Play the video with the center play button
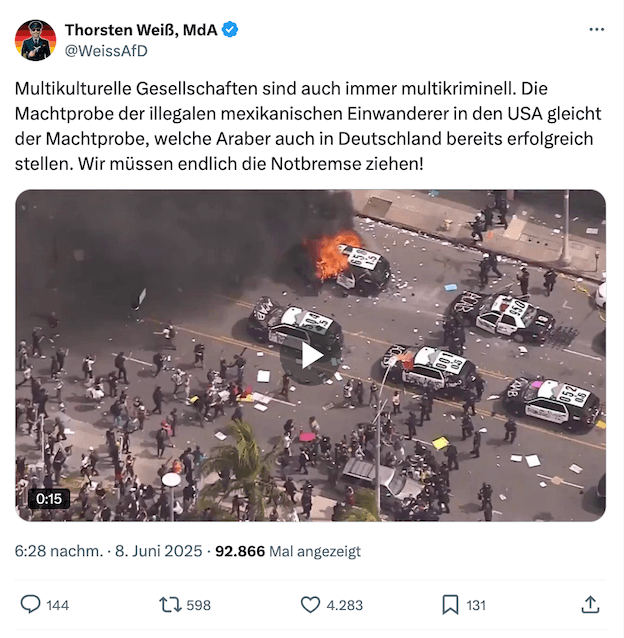This screenshot has height=638, width=624. pyautogui.click(x=311, y=356)
